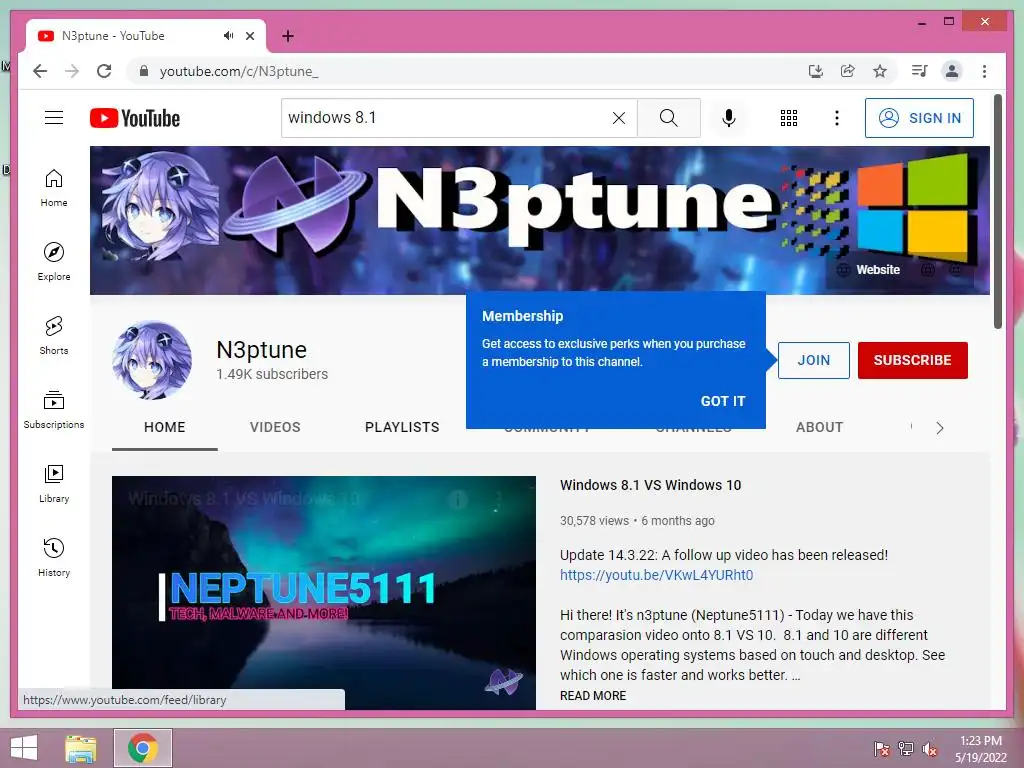
Task: Open Shorts in sidebar
Action: click(54, 336)
